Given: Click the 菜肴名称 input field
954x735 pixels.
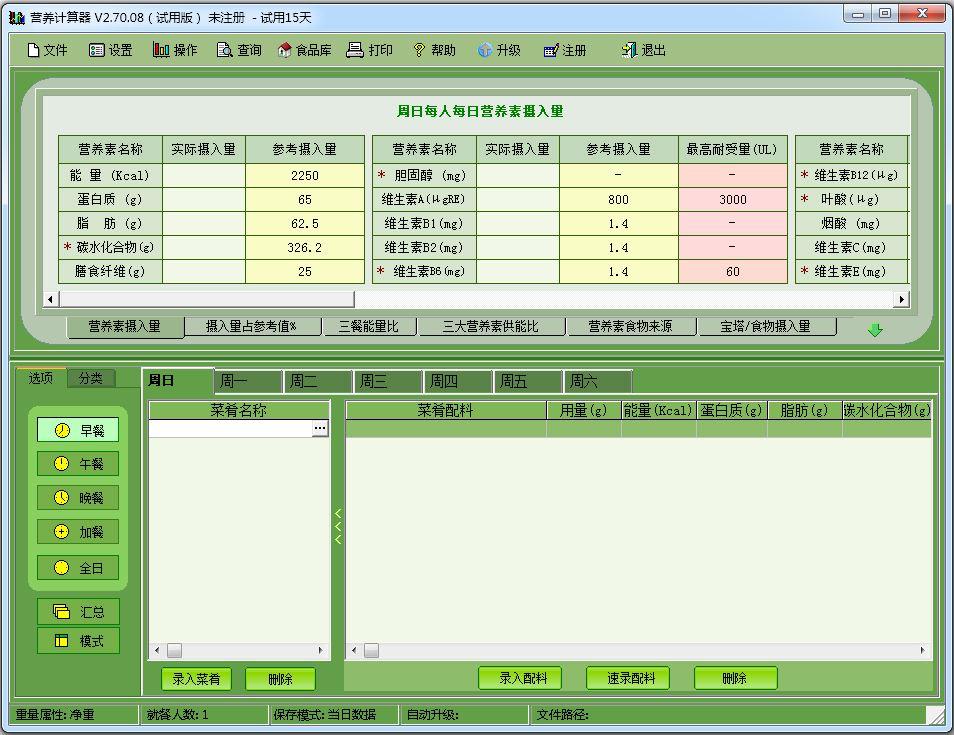Looking at the screenshot, I should click(x=230, y=428).
